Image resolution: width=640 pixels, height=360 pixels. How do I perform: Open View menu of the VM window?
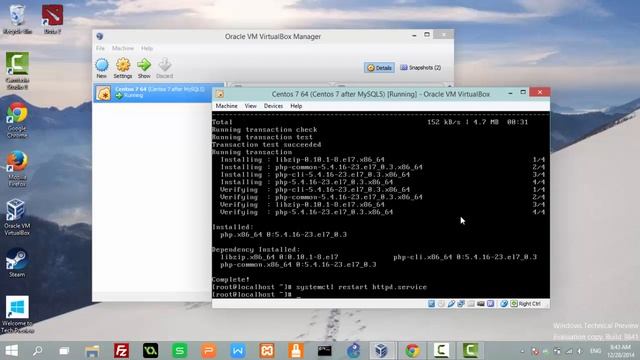[x=251, y=106]
